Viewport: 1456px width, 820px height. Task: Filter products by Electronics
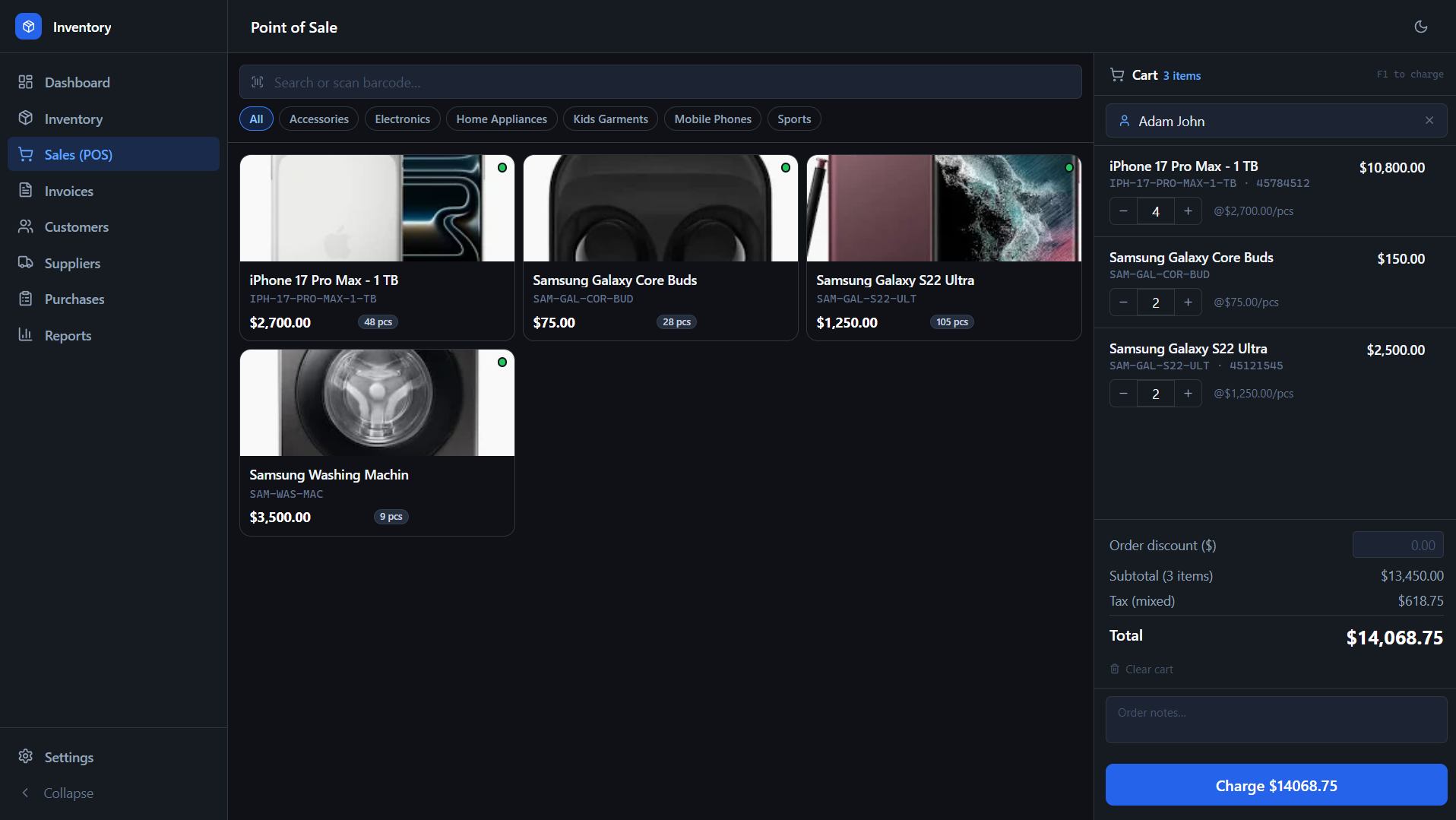point(402,119)
